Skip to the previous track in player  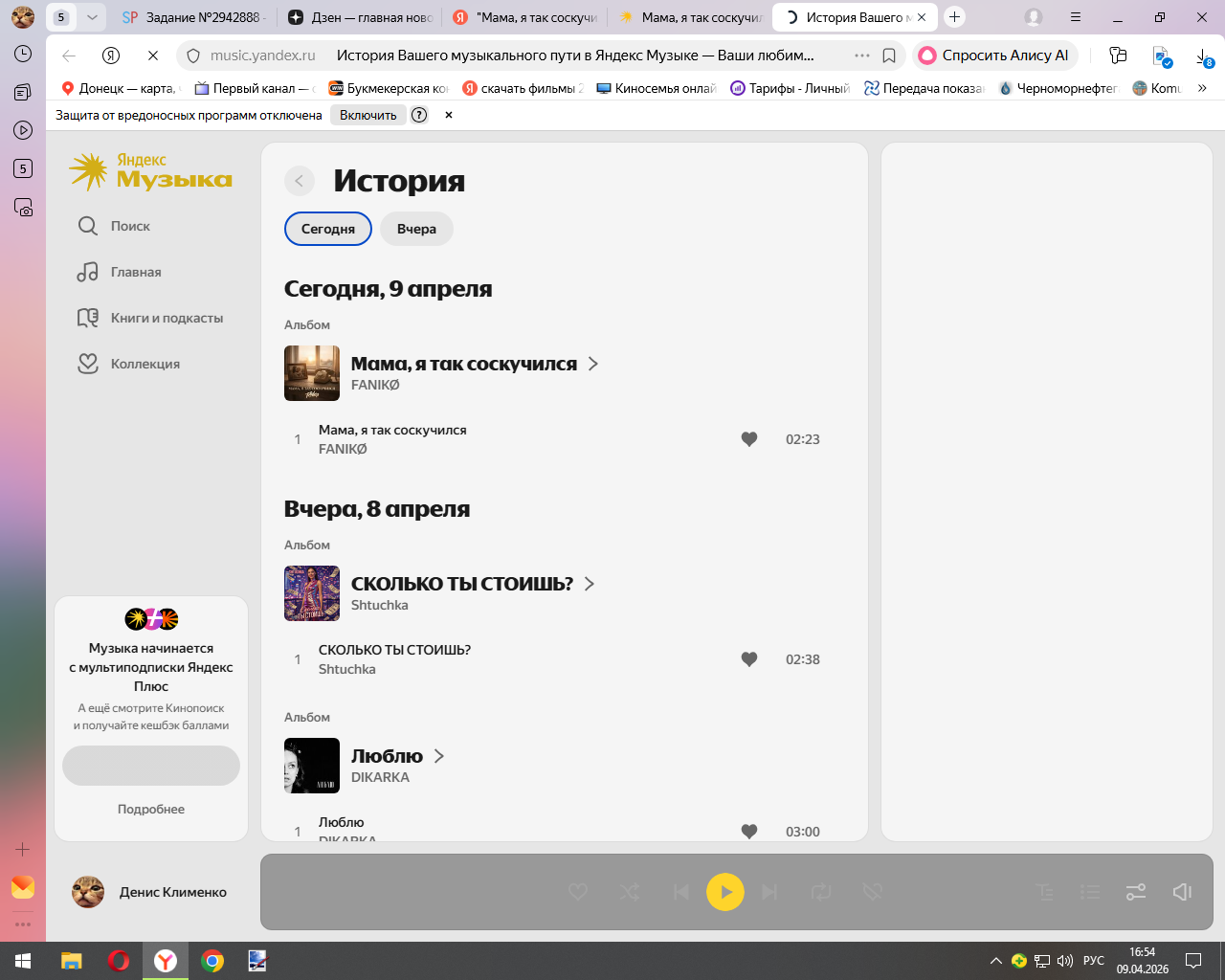pyautogui.click(x=681, y=892)
